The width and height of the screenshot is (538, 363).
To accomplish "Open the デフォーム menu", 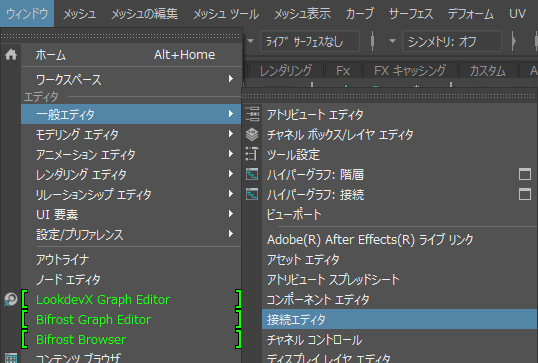I will 470,13.
